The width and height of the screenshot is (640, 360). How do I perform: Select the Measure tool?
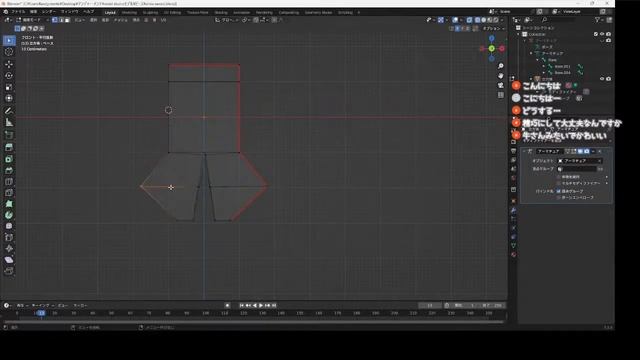[x=9, y=122]
